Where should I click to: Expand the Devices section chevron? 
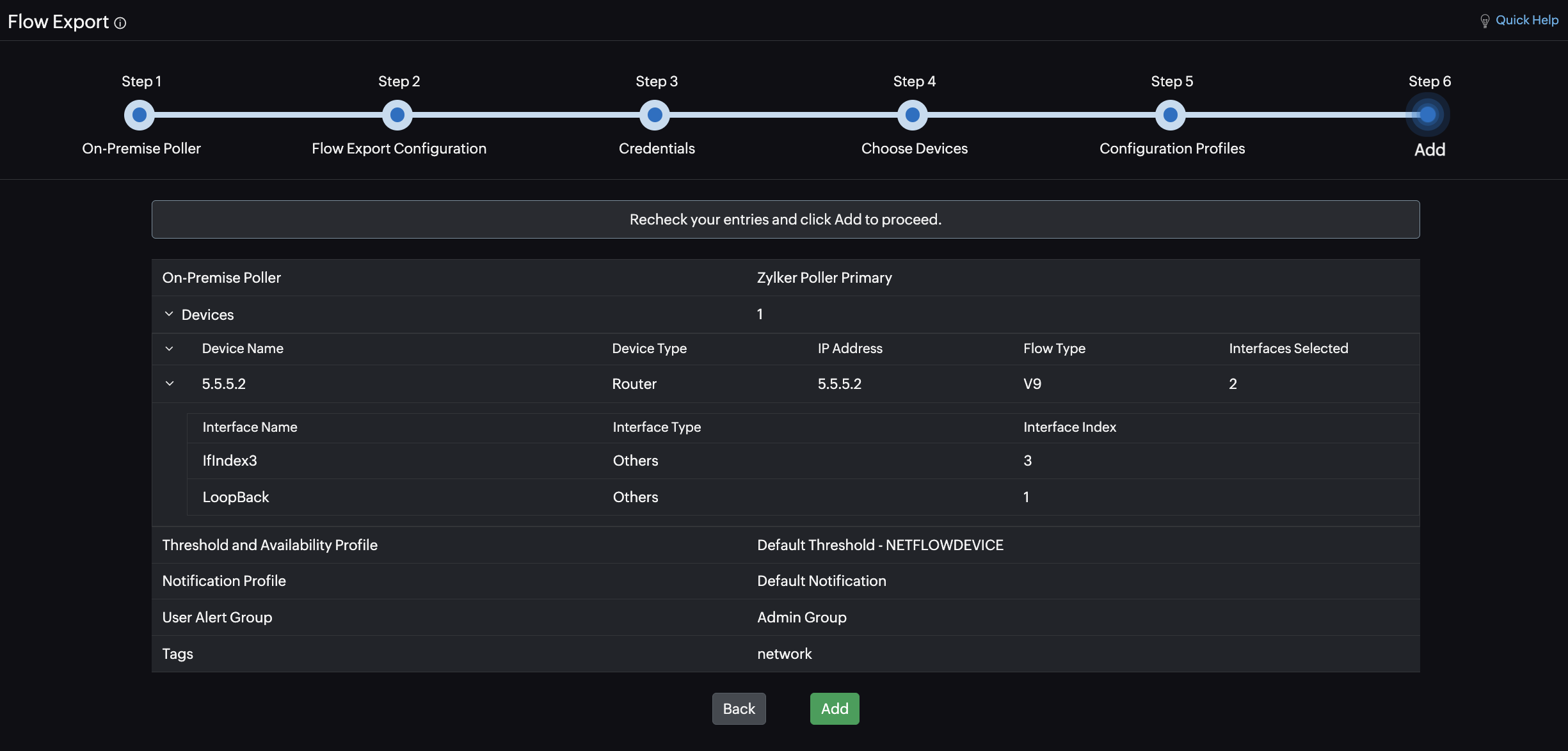168,313
